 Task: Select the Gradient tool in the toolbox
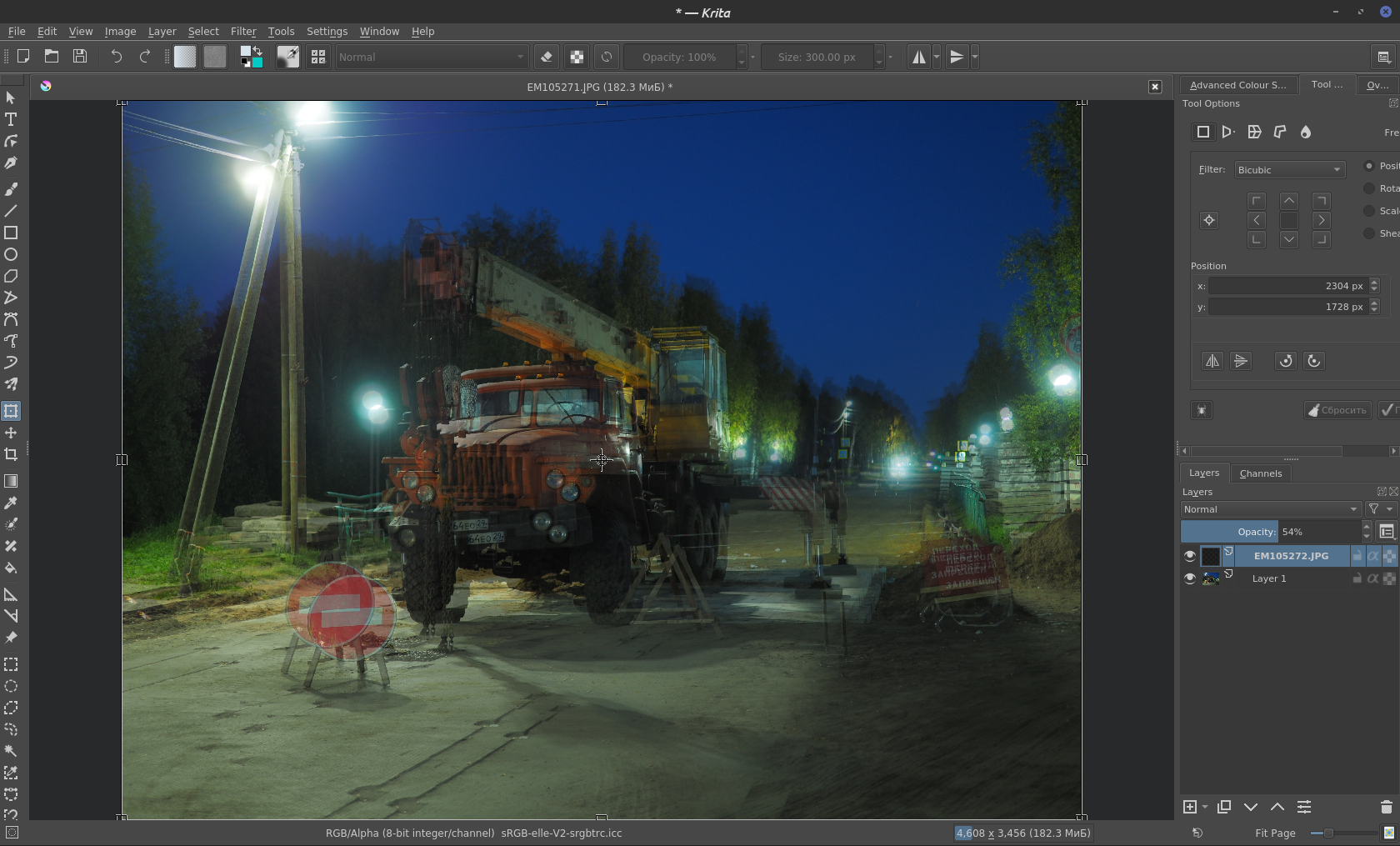tap(11, 481)
